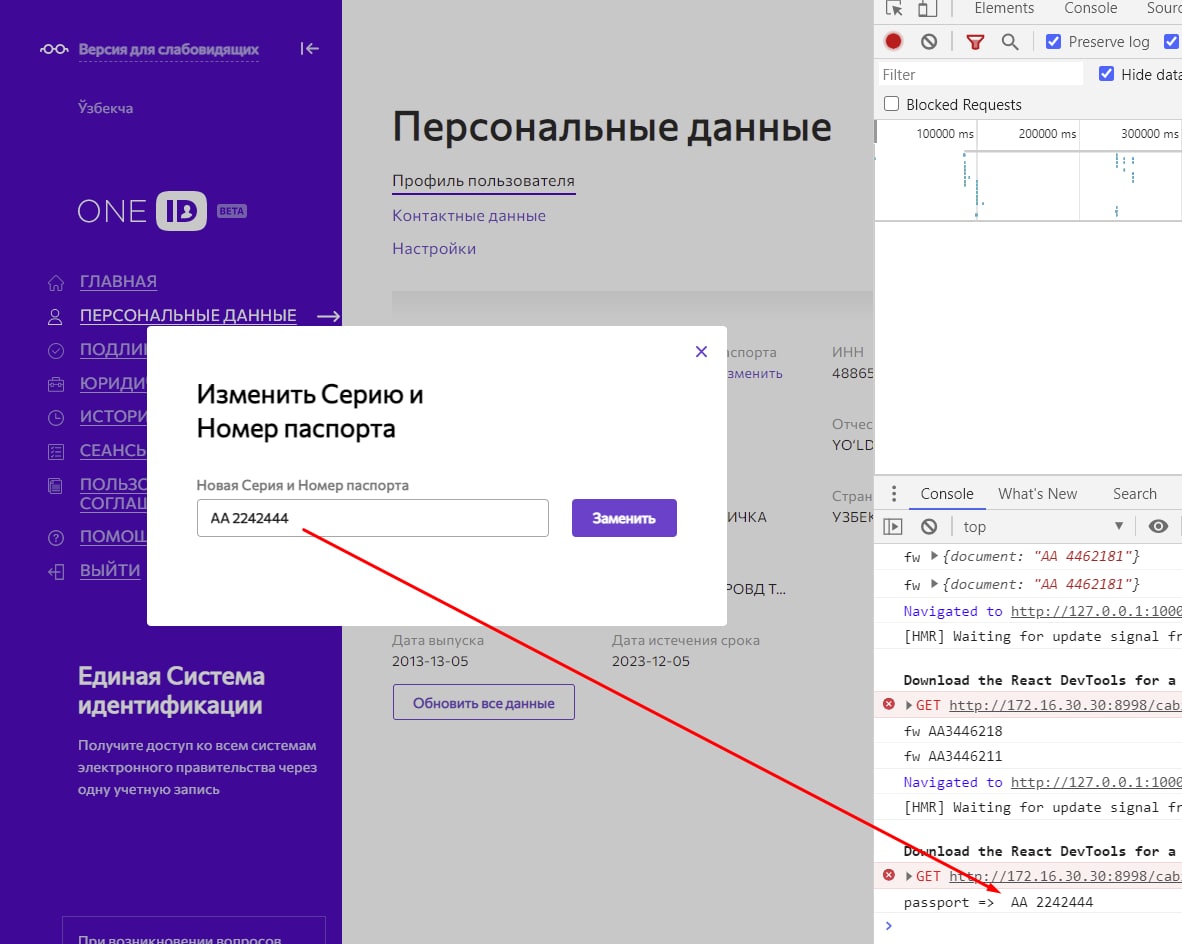Click the 200000 ms timeline marker

pyautogui.click(x=1047, y=134)
